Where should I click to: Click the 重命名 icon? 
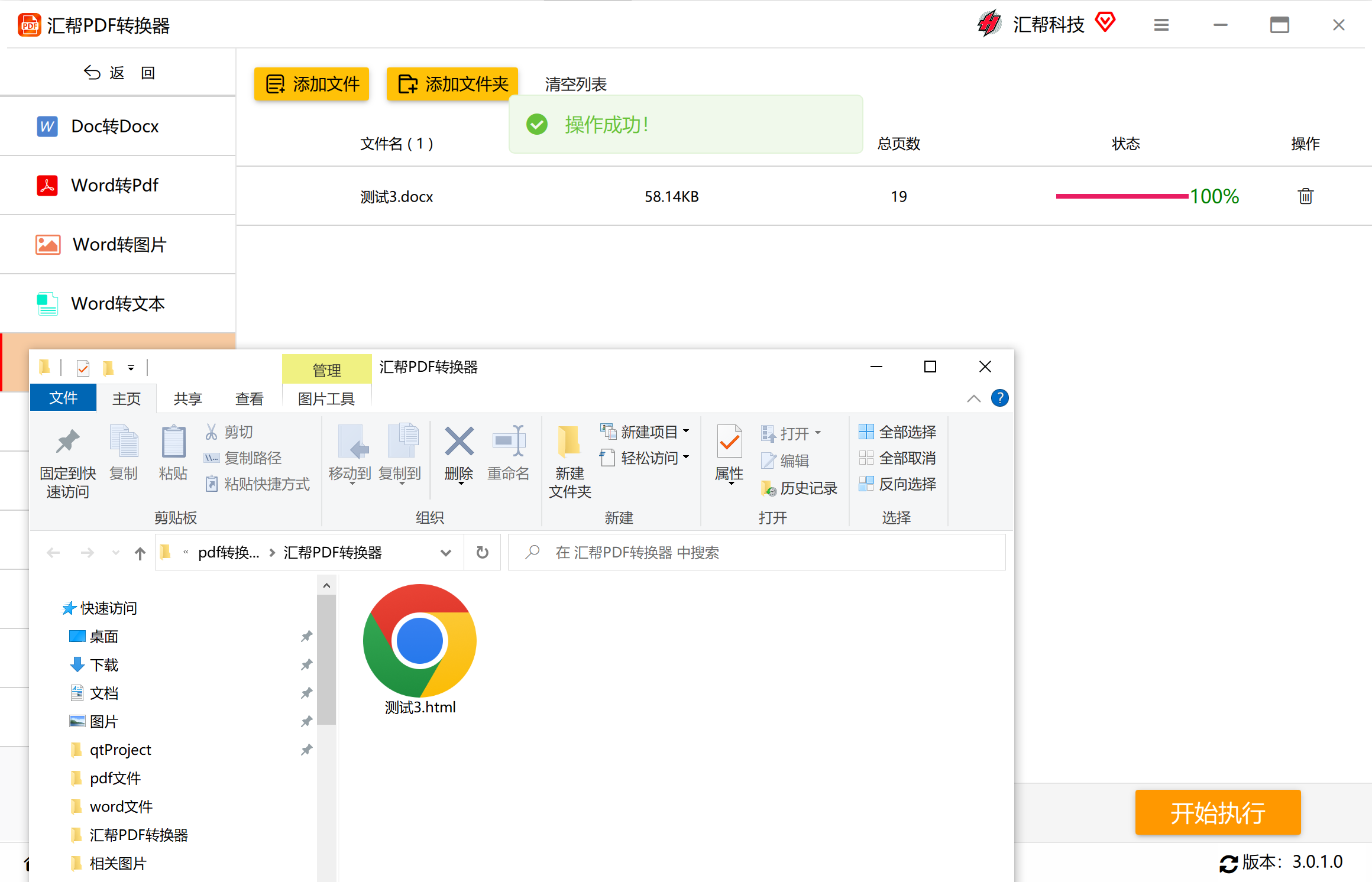pyautogui.click(x=509, y=441)
